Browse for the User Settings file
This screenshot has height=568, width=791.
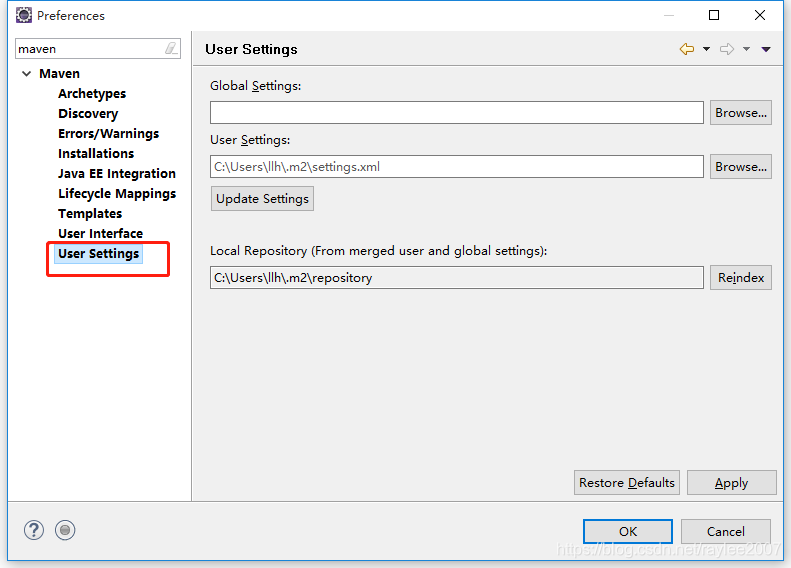pyautogui.click(x=741, y=166)
